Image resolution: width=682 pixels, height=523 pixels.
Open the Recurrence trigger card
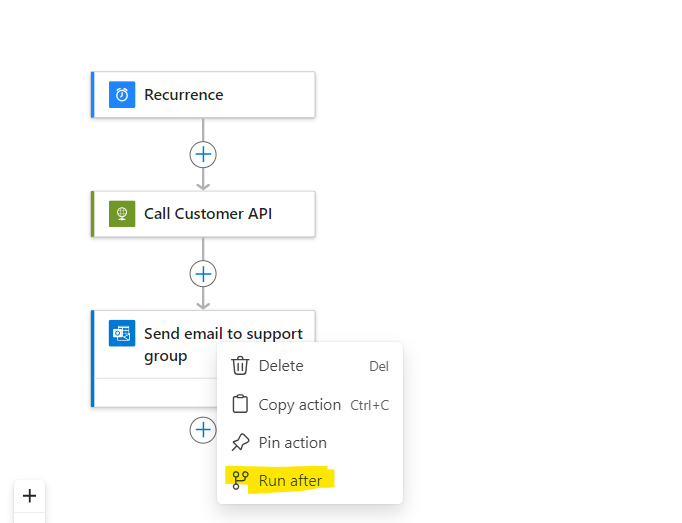pyautogui.click(x=203, y=94)
